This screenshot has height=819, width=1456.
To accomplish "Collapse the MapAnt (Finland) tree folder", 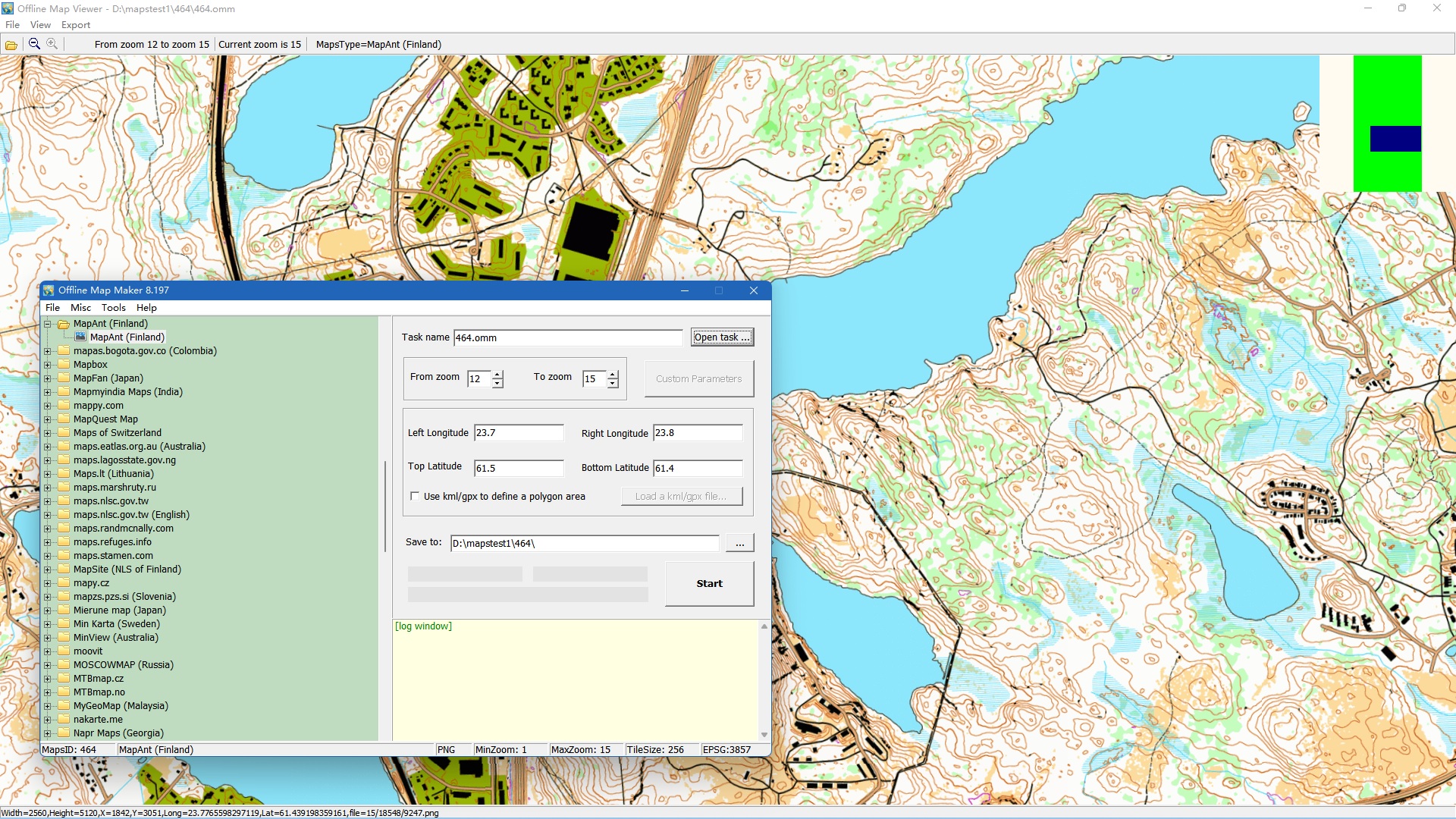I will pos(47,324).
